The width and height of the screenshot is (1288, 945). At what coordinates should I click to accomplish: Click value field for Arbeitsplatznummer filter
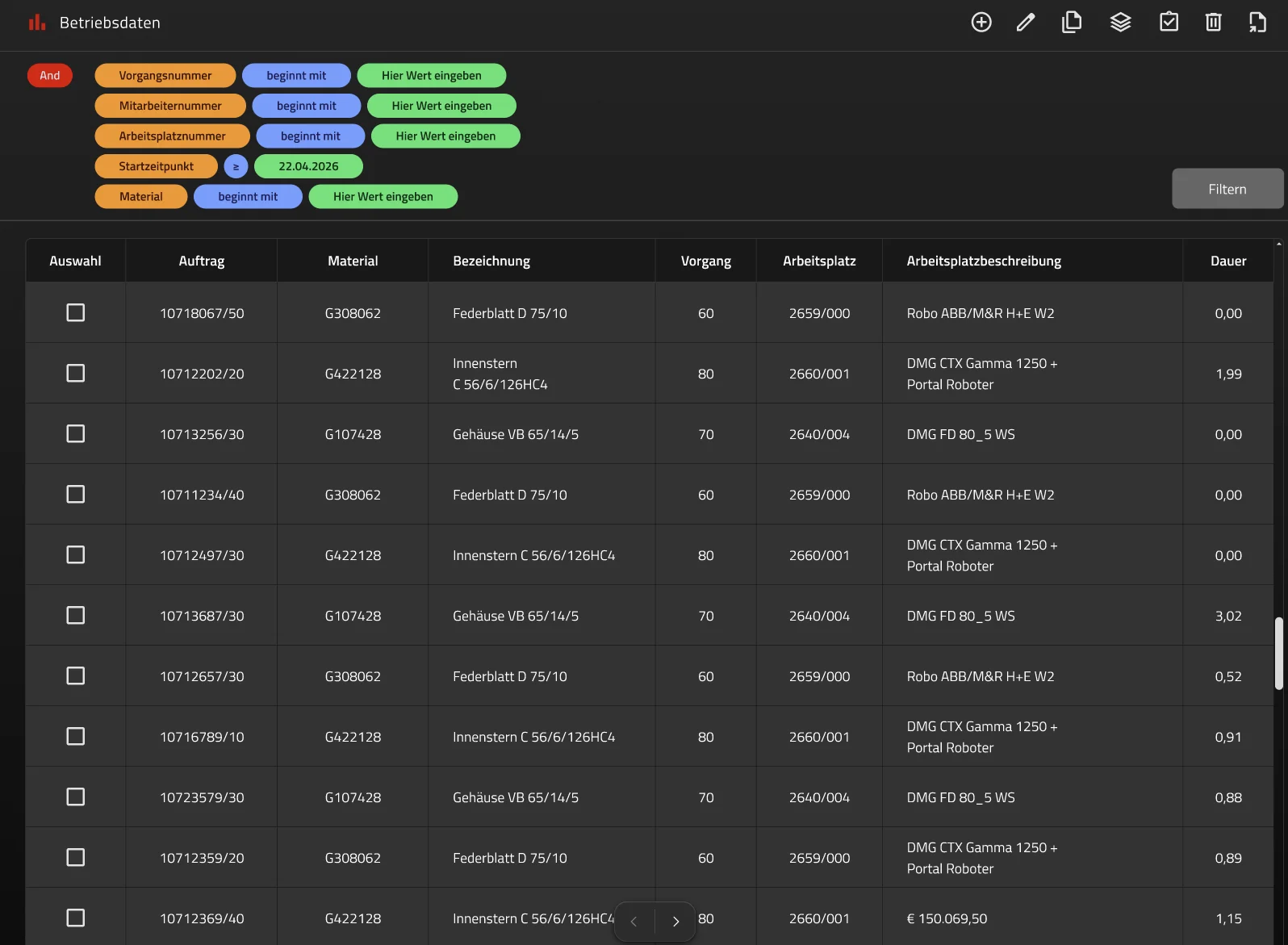[445, 136]
